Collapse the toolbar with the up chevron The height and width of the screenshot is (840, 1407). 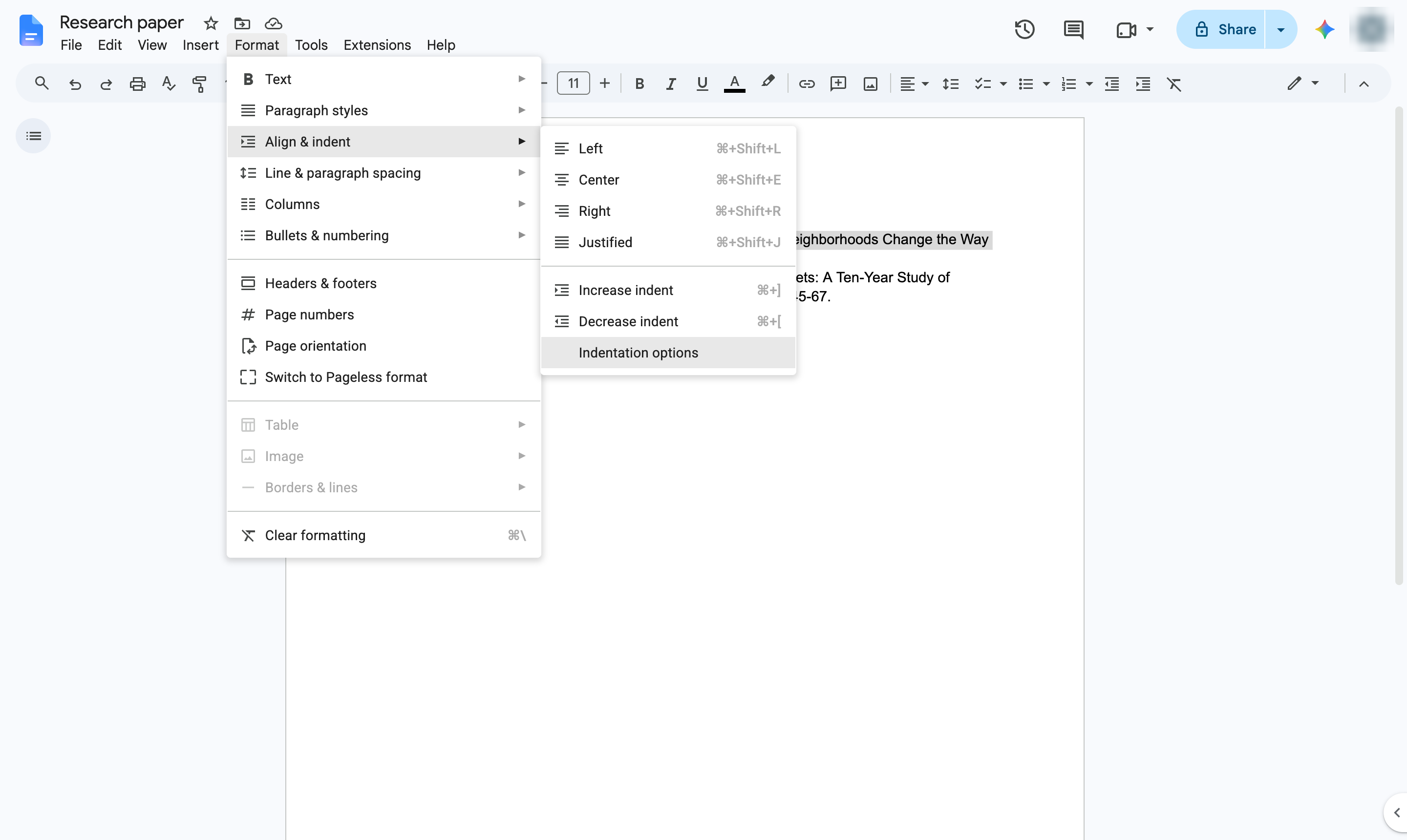(x=1364, y=84)
